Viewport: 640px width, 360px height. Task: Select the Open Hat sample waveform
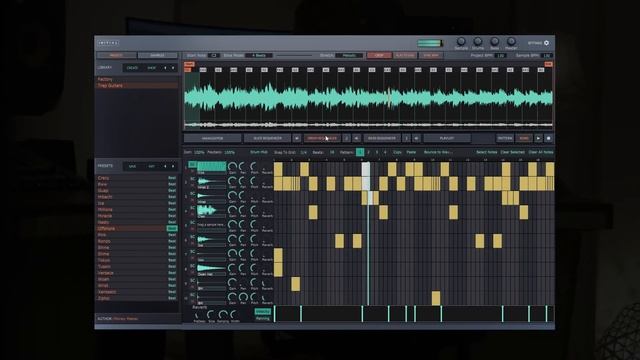coord(211,268)
